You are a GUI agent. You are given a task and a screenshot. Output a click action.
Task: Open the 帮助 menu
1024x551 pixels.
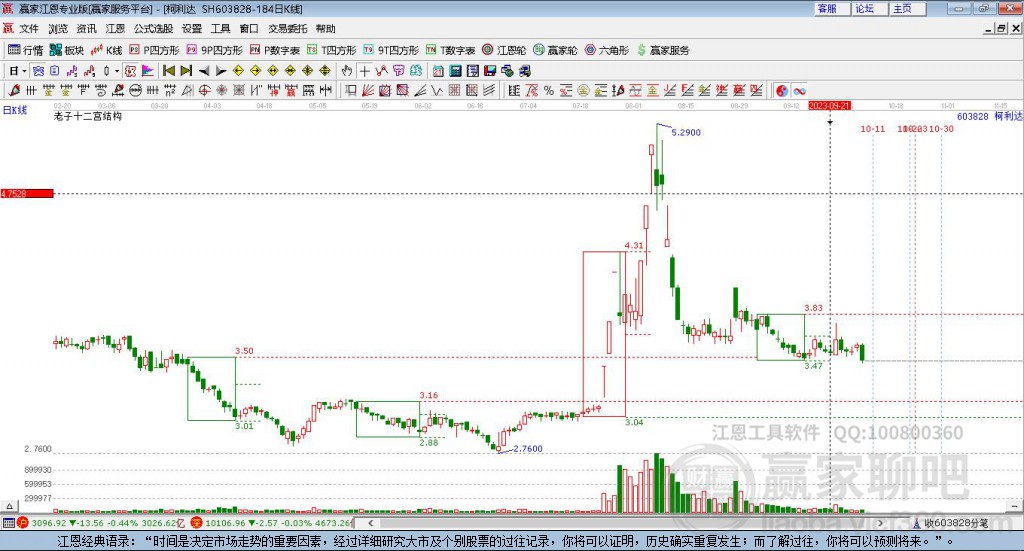(325, 29)
